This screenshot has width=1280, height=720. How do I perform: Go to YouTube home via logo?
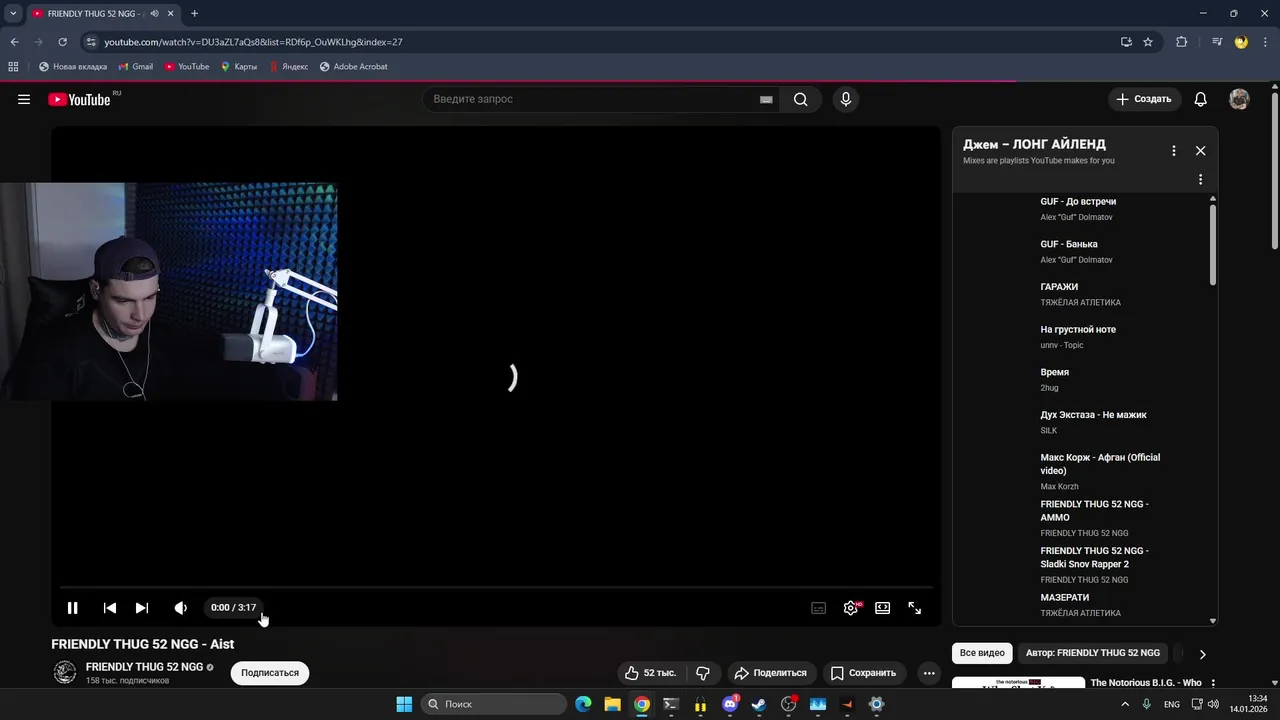80,99
